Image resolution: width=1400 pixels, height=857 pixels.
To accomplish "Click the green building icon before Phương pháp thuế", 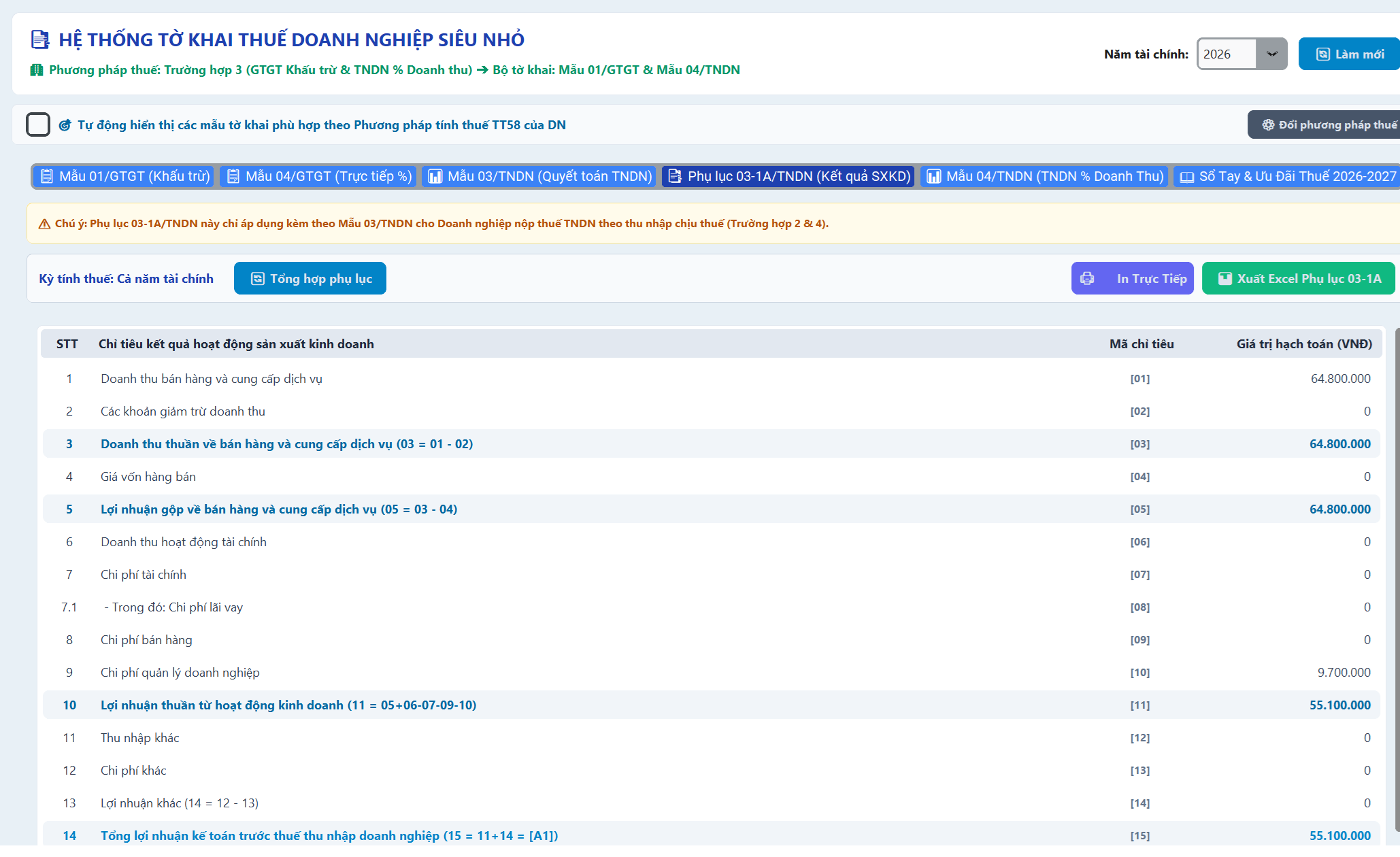I will 37,70.
